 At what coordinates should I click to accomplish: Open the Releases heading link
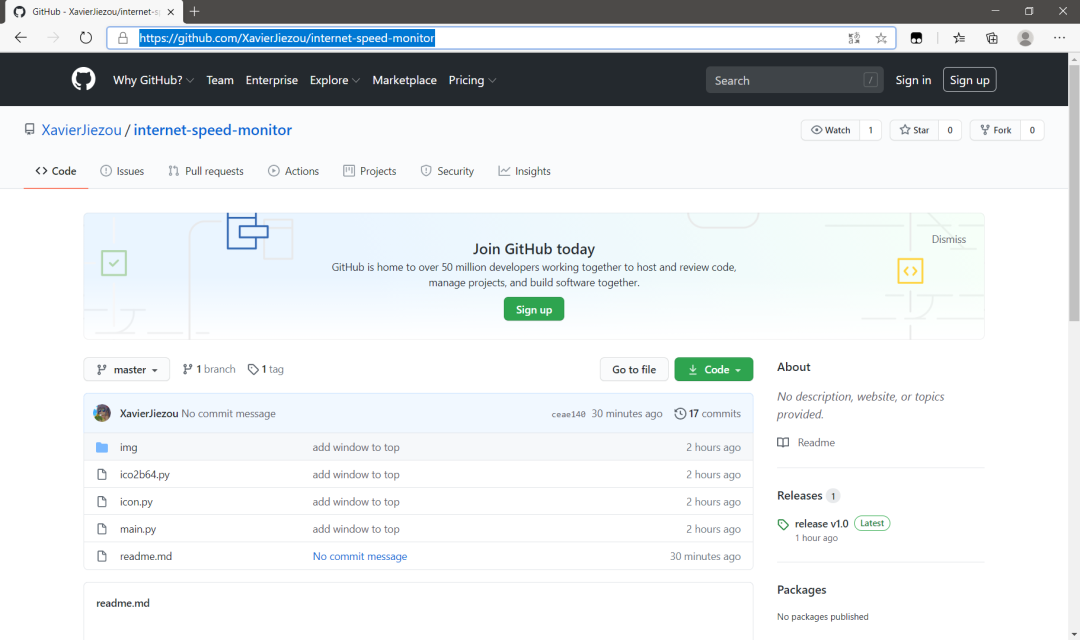800,495
